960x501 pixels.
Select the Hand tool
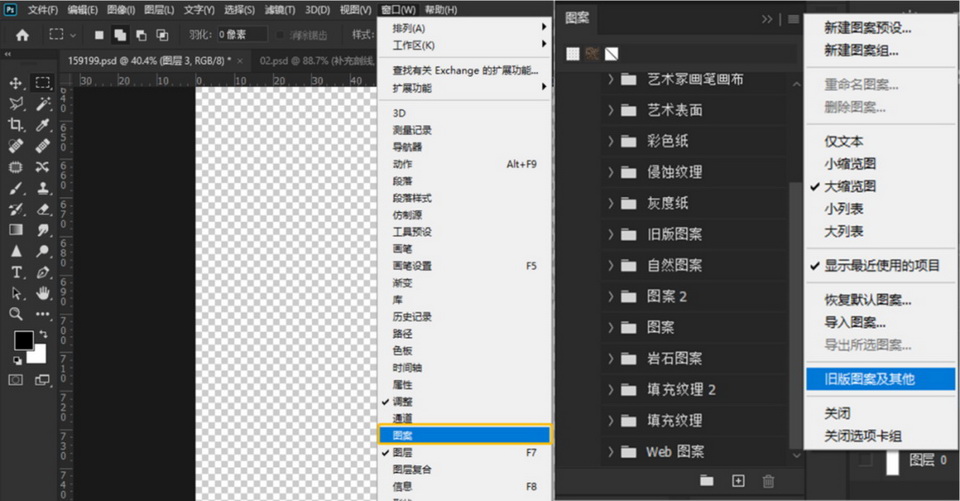[x=43, y=293]
